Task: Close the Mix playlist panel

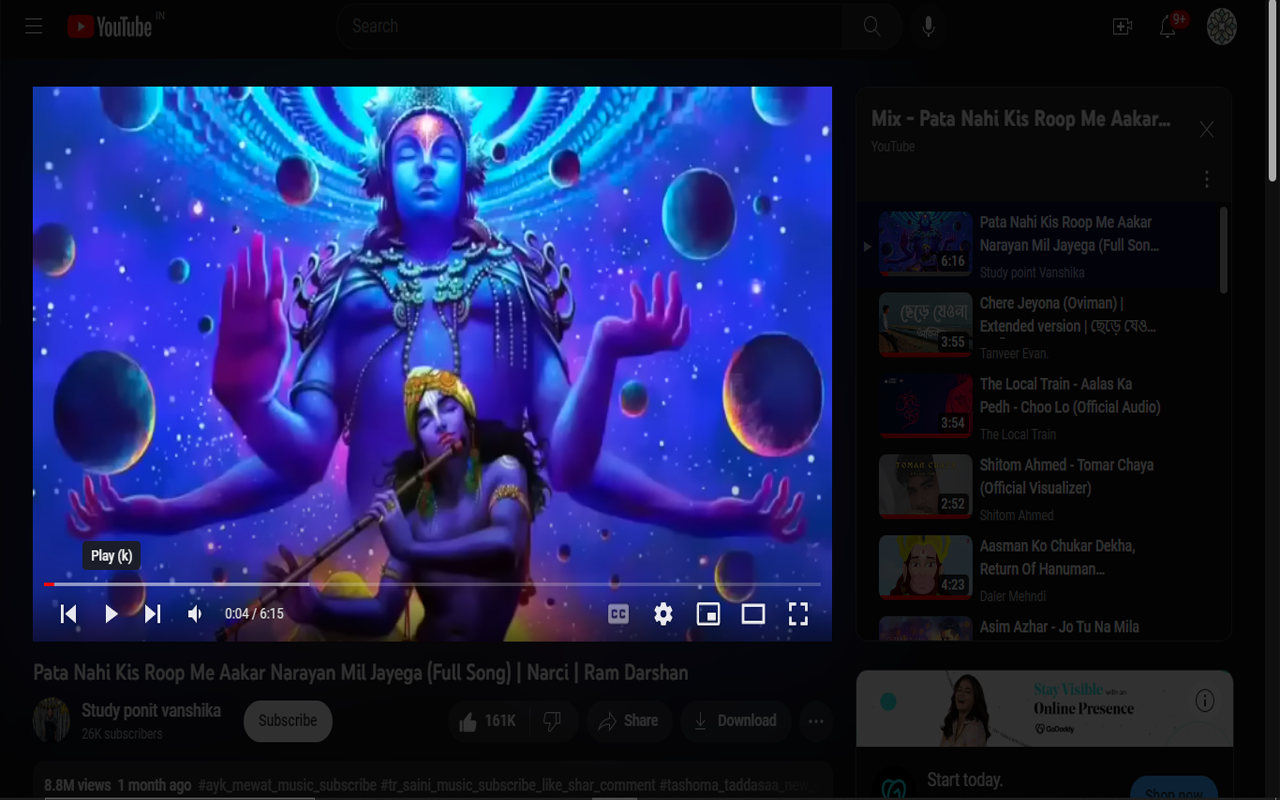Action: (x=1207, y=130)
